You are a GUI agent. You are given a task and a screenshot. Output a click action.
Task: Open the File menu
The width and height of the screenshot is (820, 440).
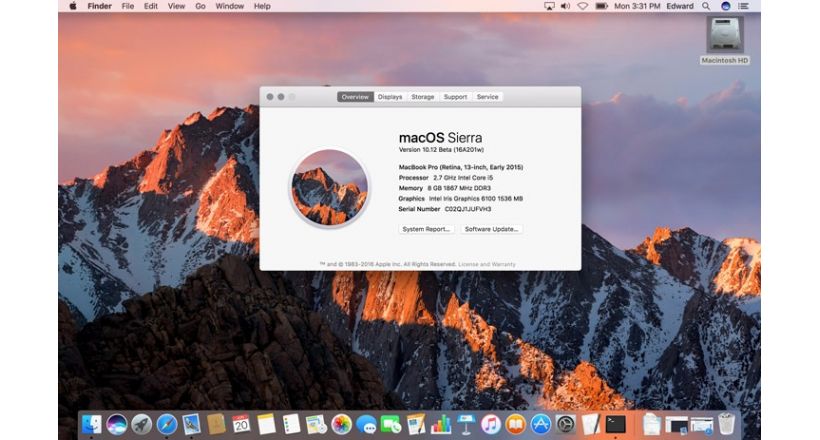click(128, 6)
